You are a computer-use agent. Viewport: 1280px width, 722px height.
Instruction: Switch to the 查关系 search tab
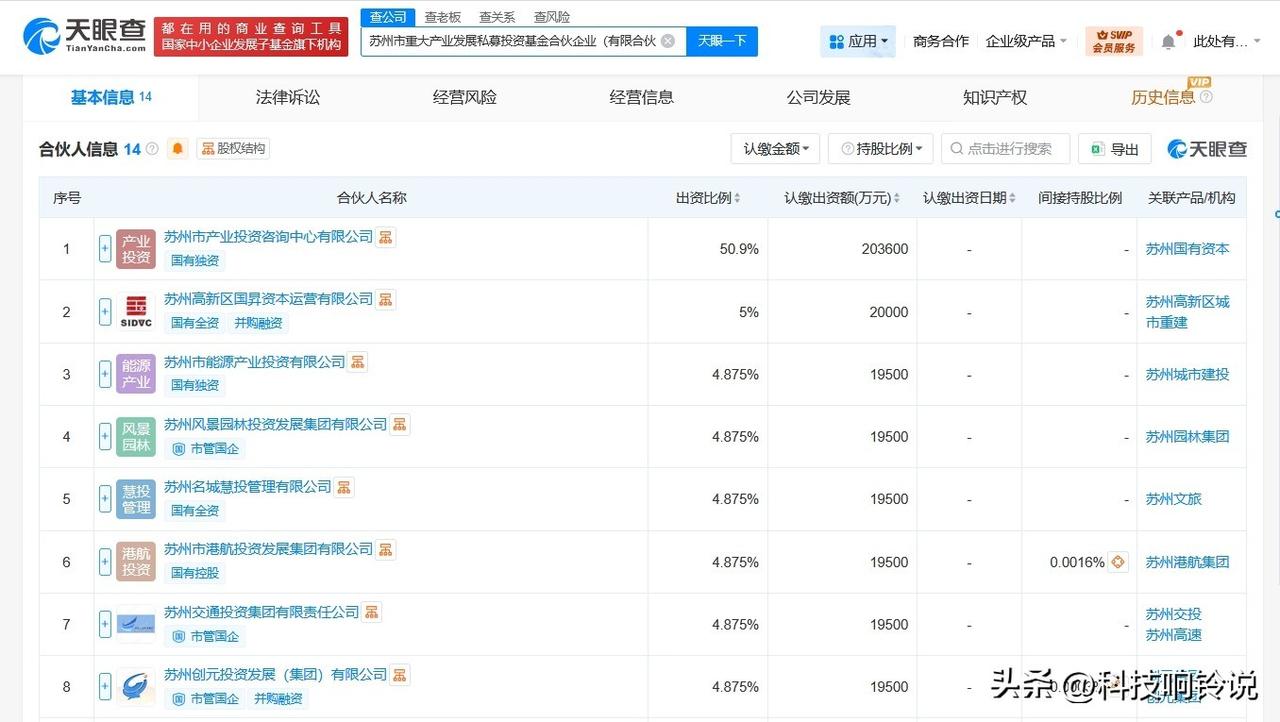(497, 17)
